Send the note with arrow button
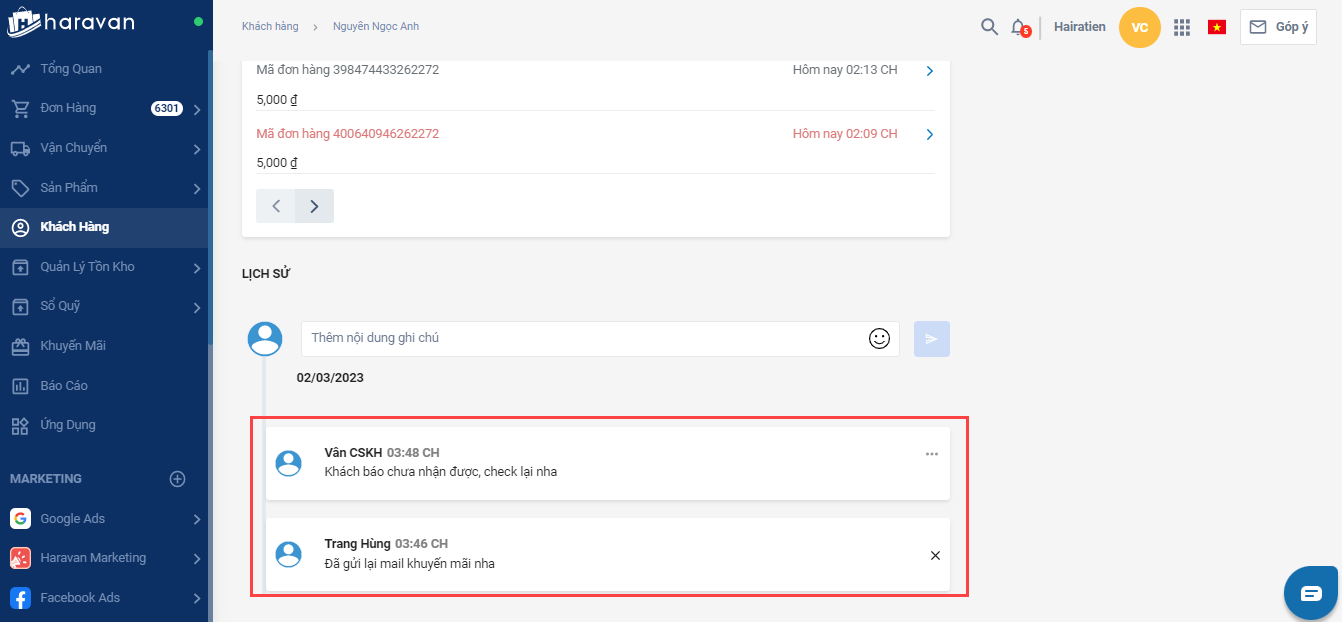1342x622 pixels. 931,339
